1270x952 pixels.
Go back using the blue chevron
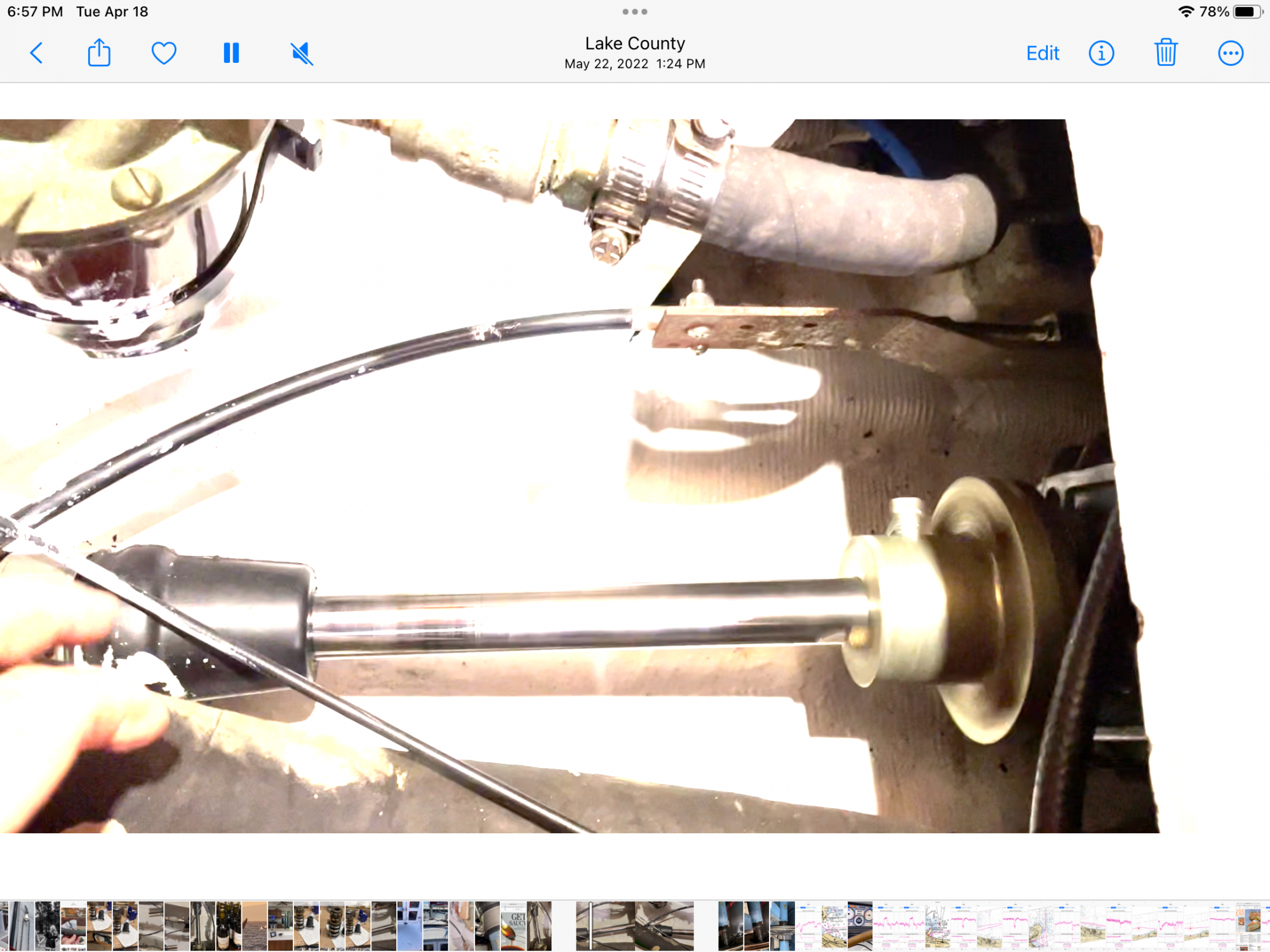(37, 53)
